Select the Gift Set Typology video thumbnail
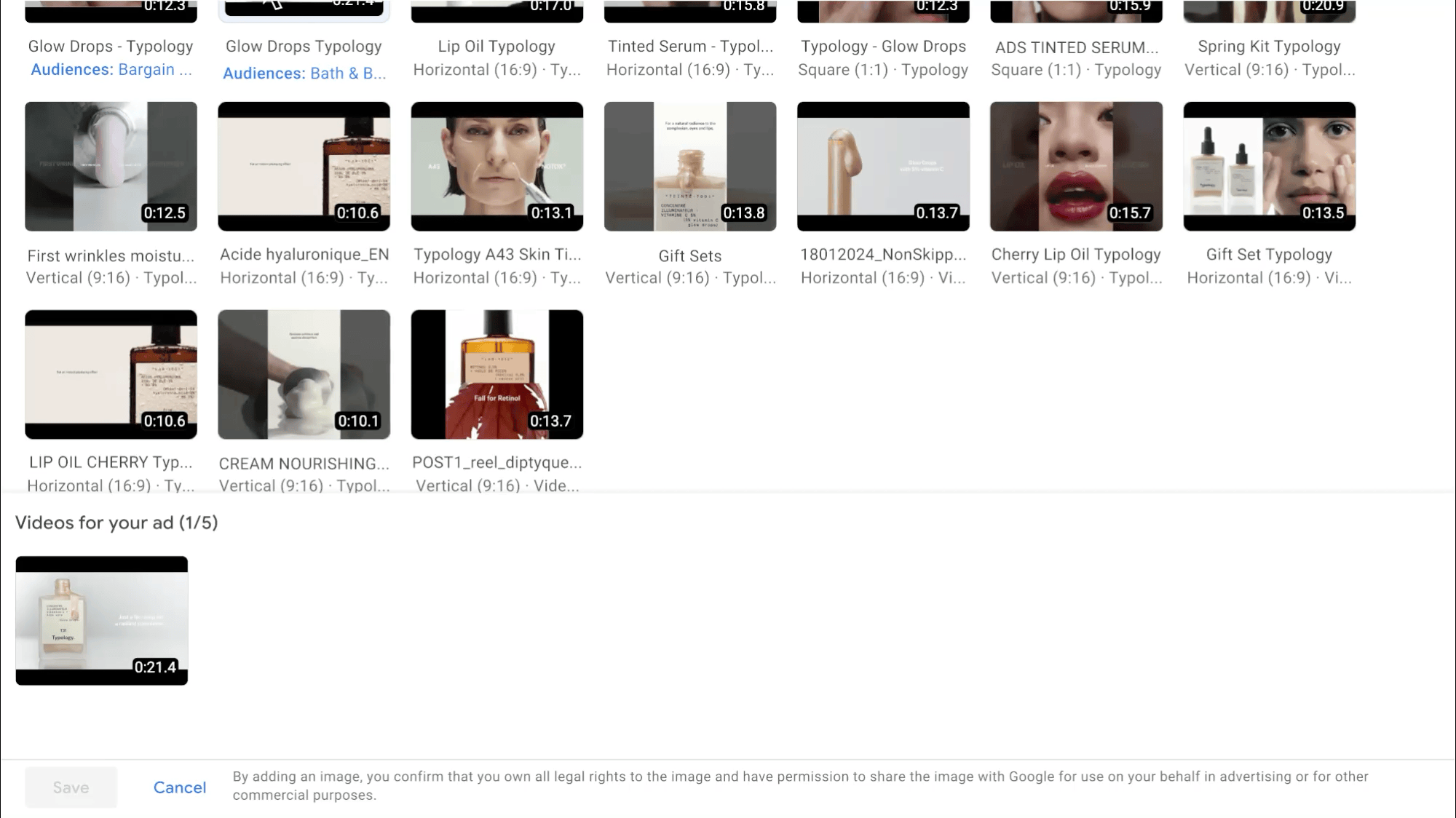The image size is (1456, 818). (x=1270, y=166)
